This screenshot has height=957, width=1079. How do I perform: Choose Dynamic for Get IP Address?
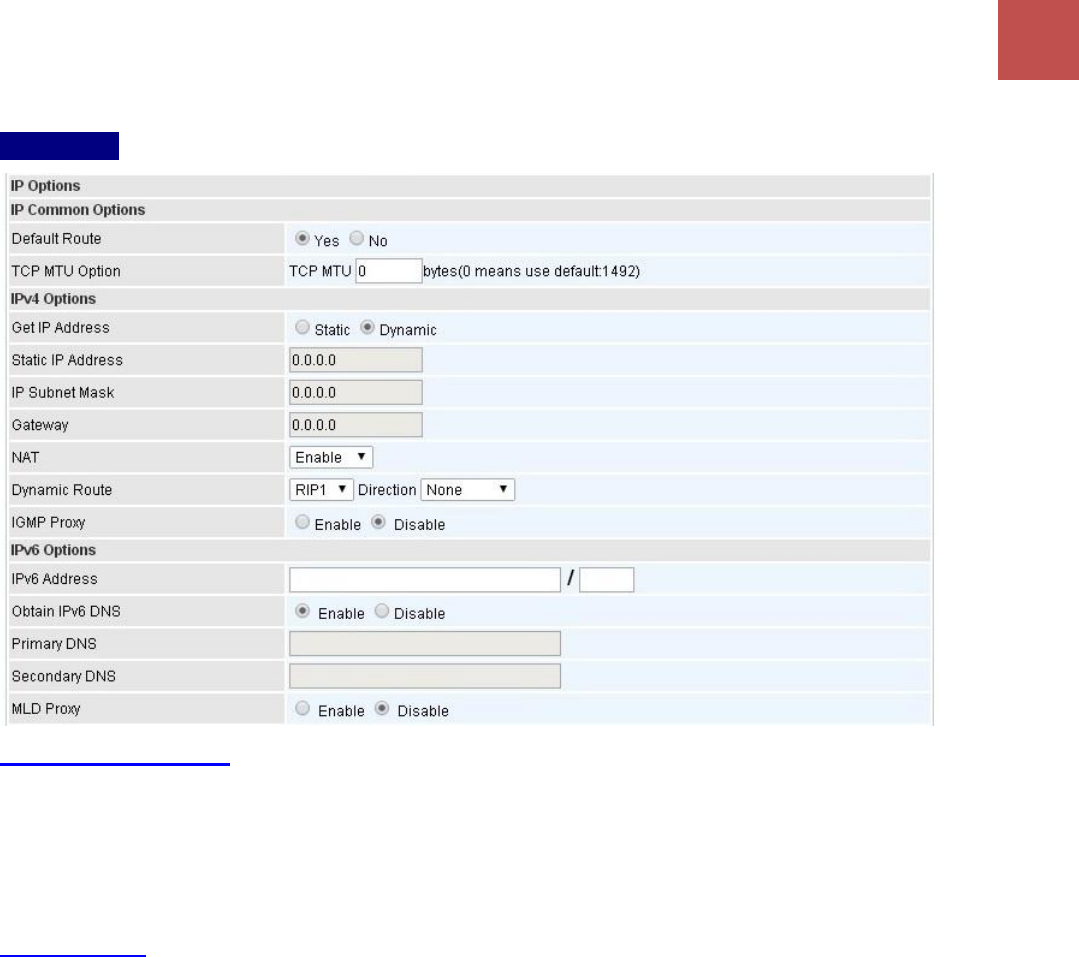pyautogui.click(x=367, y=327)
